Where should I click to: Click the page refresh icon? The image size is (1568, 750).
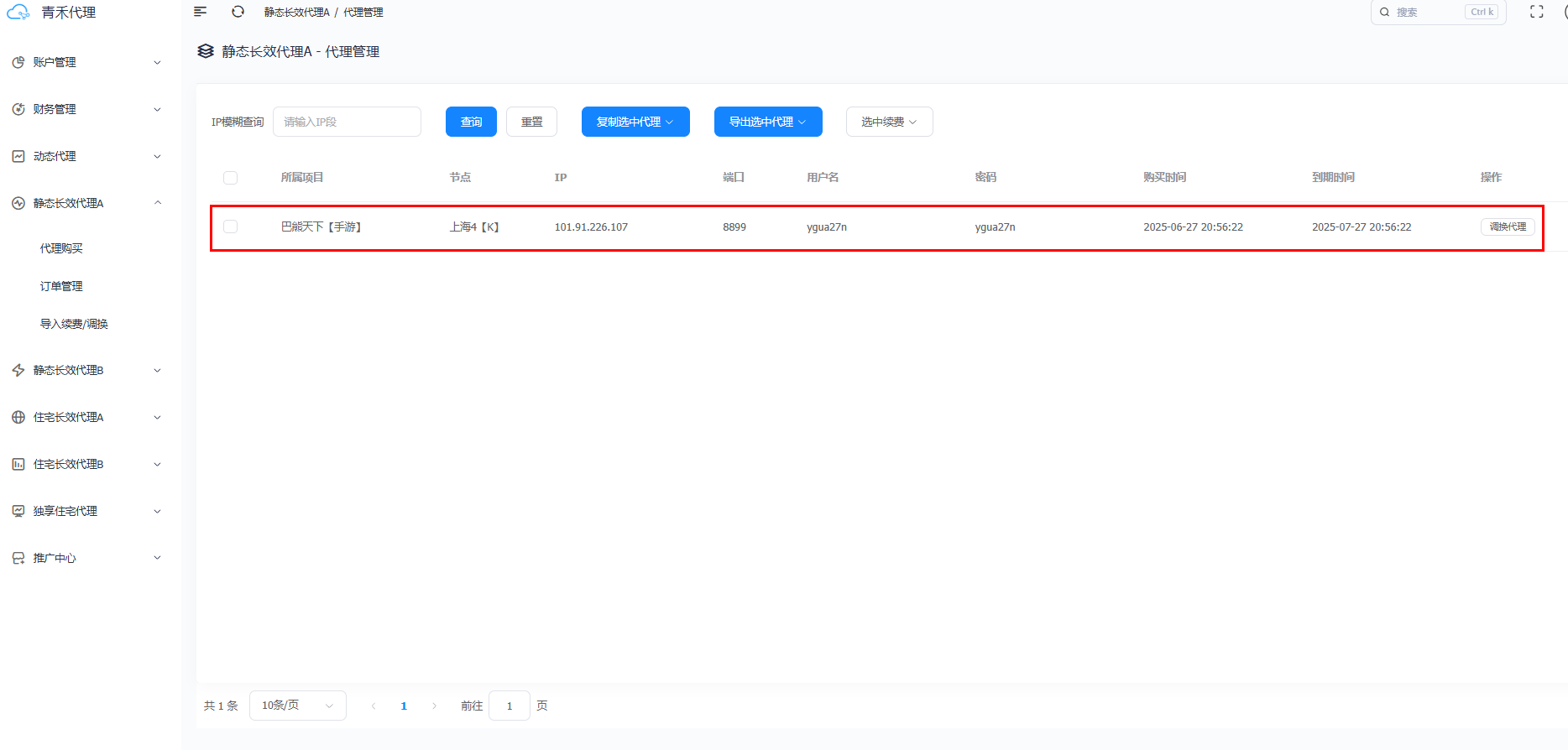(x=238, y=12)
